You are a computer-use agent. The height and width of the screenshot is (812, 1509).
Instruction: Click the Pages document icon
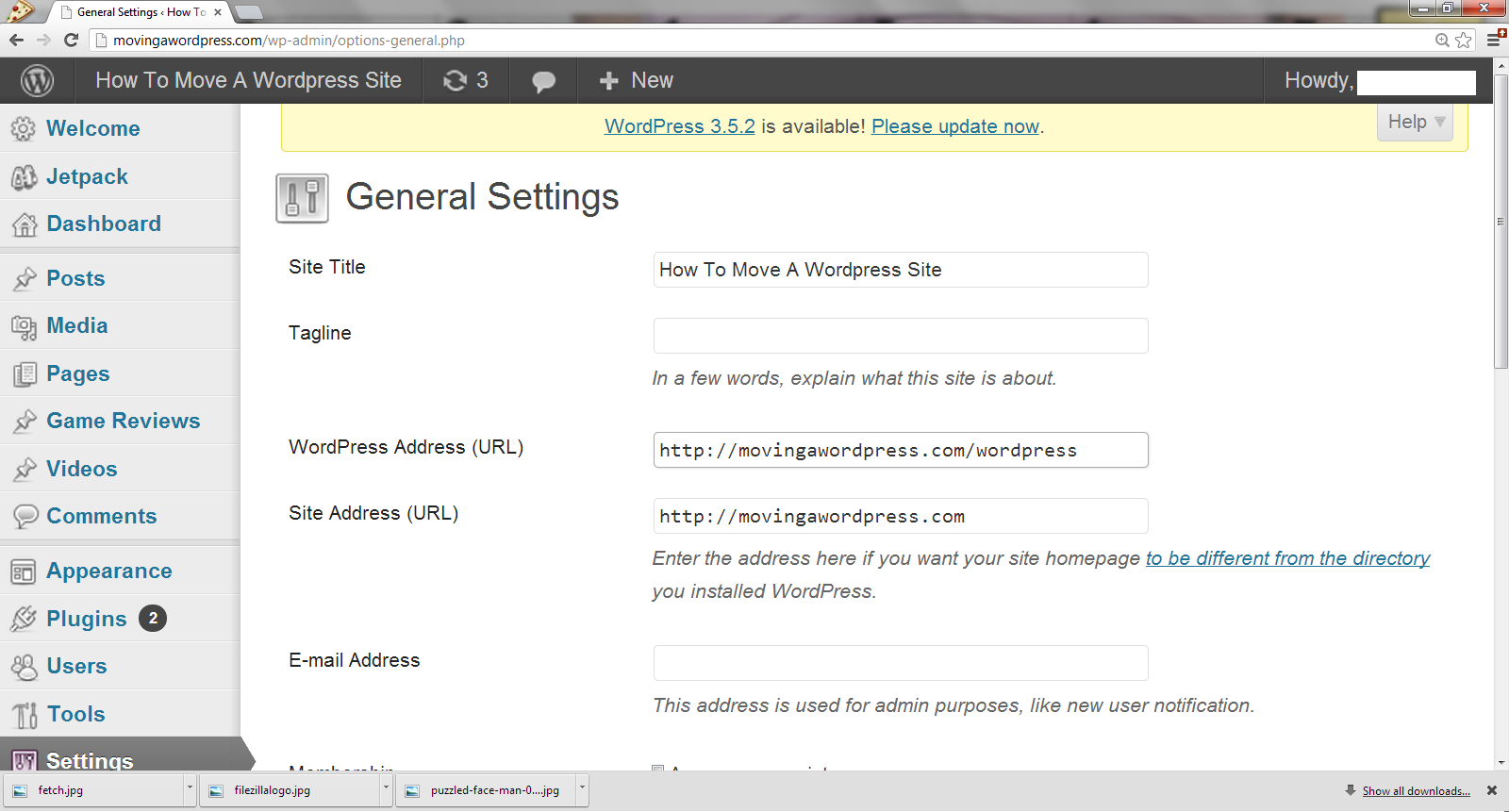click(25, 374)
